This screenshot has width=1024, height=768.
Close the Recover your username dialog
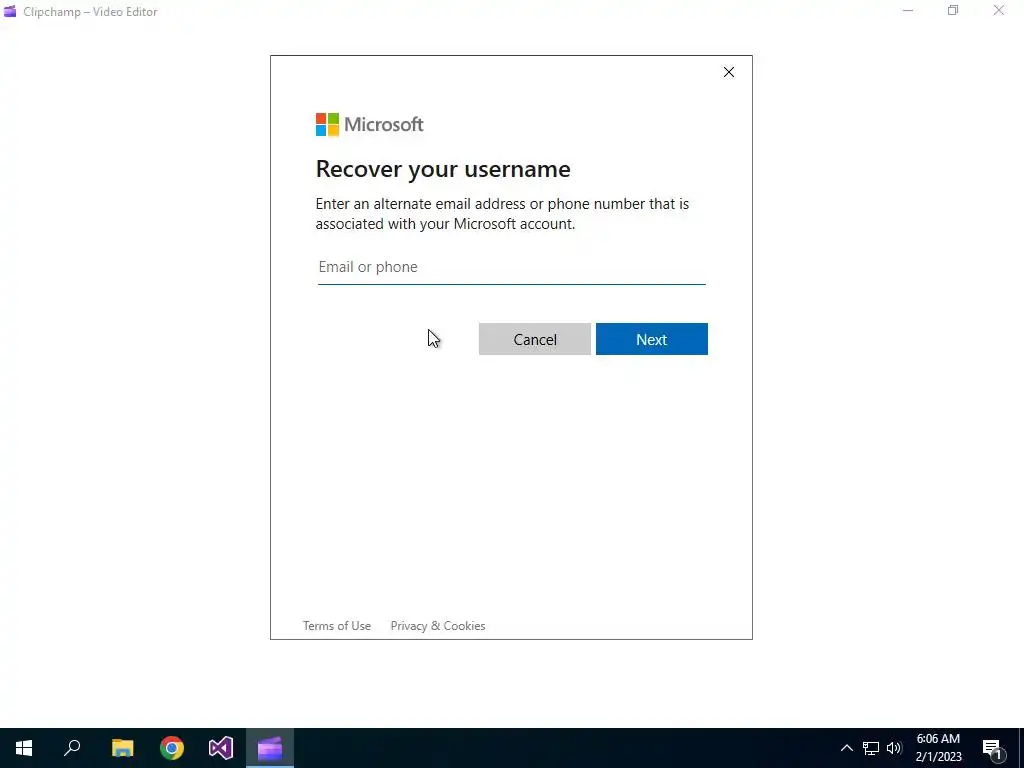coord(729,72)
